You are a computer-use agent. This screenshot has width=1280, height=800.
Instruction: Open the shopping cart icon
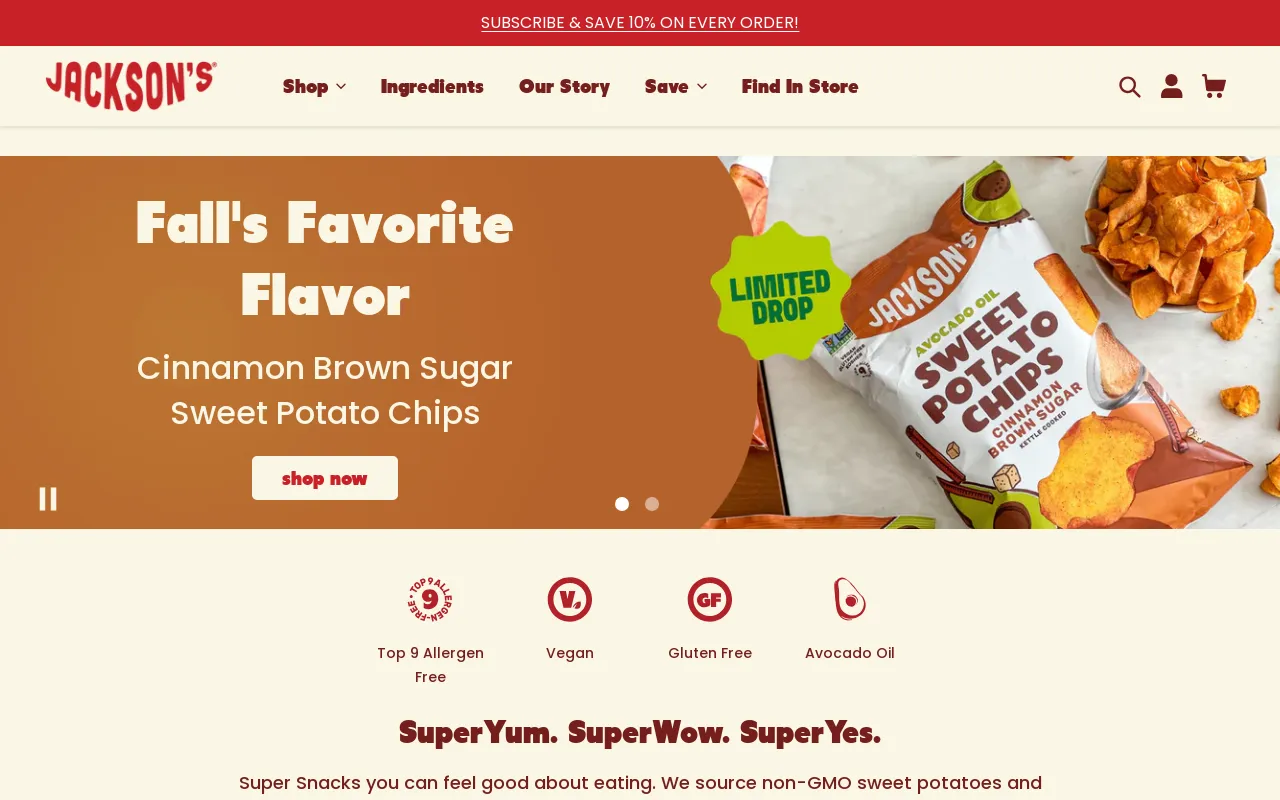(x=1214, y=86)
